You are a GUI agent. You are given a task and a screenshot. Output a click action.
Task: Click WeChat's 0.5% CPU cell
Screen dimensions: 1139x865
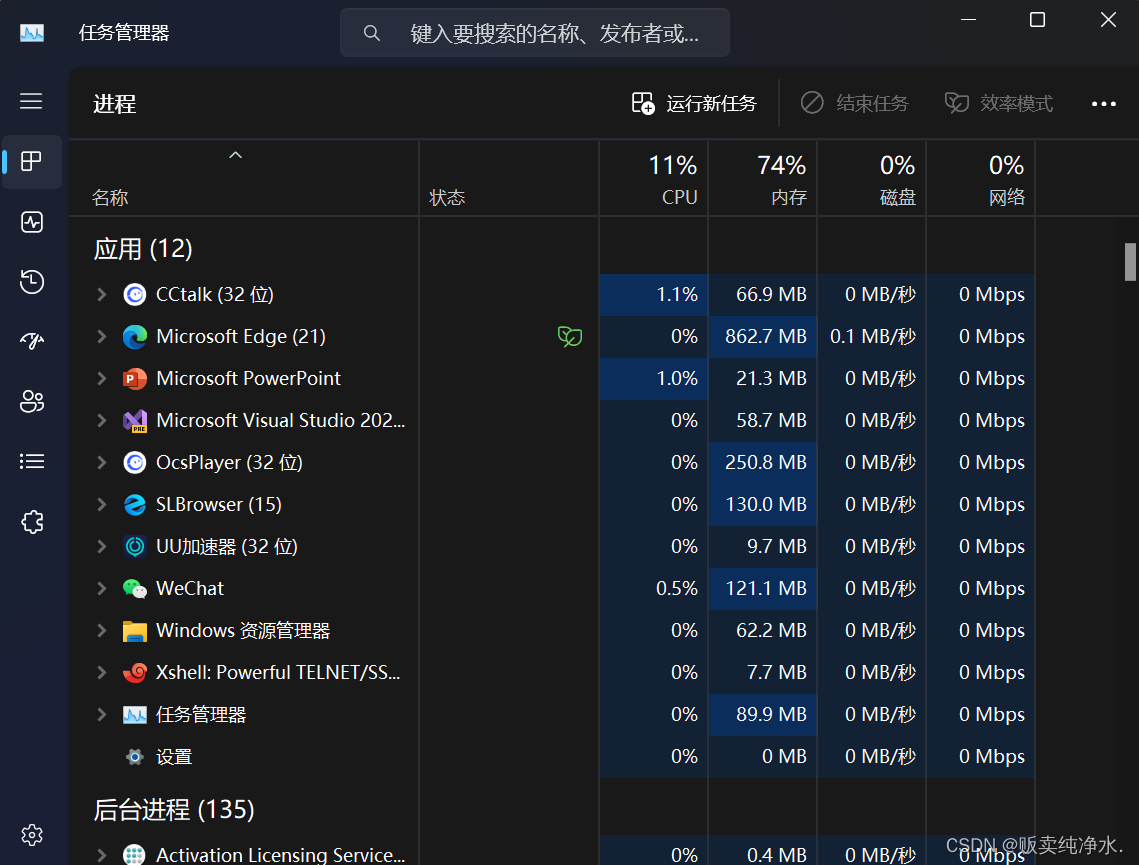coord(653,588)
